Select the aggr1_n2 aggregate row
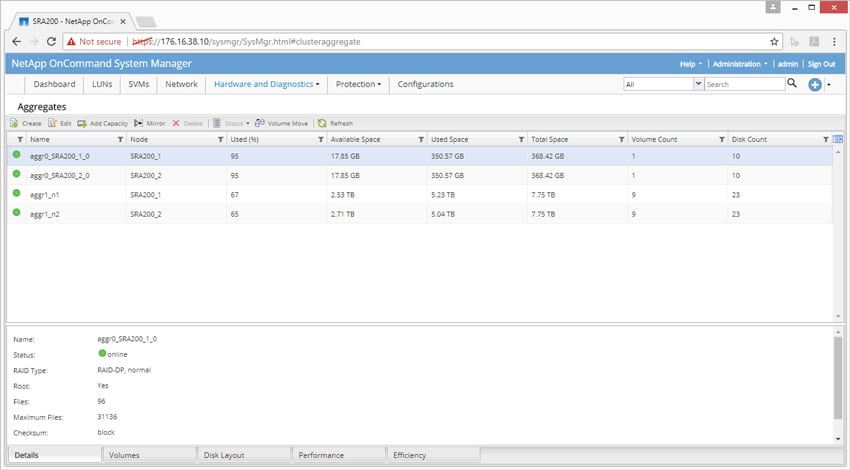This screenshot has height=470, width=850. pos(420,214)
